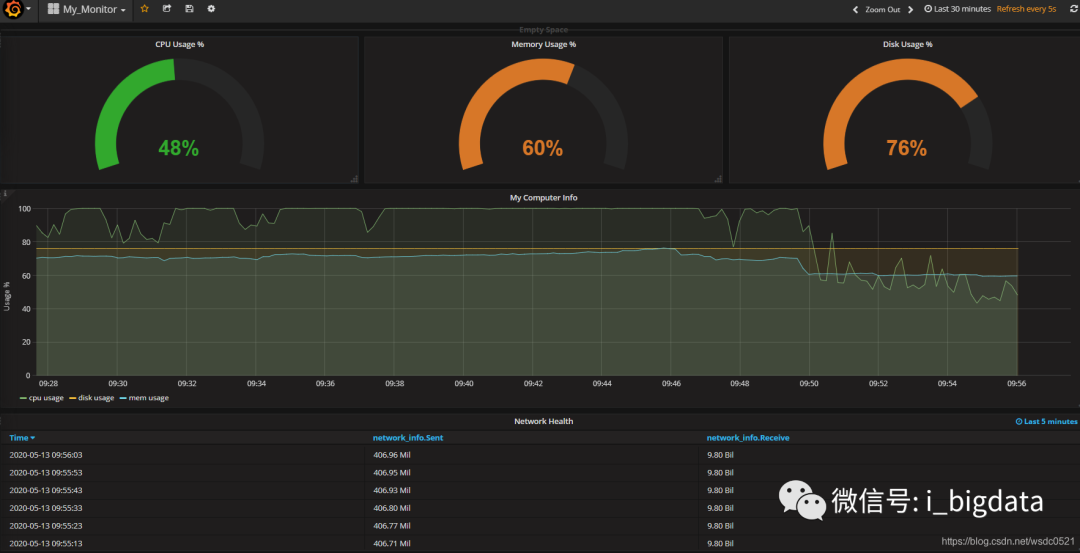Open the My_Monitor dashboard dropdown
The image size is (1080, 553).
pos(86,10)
